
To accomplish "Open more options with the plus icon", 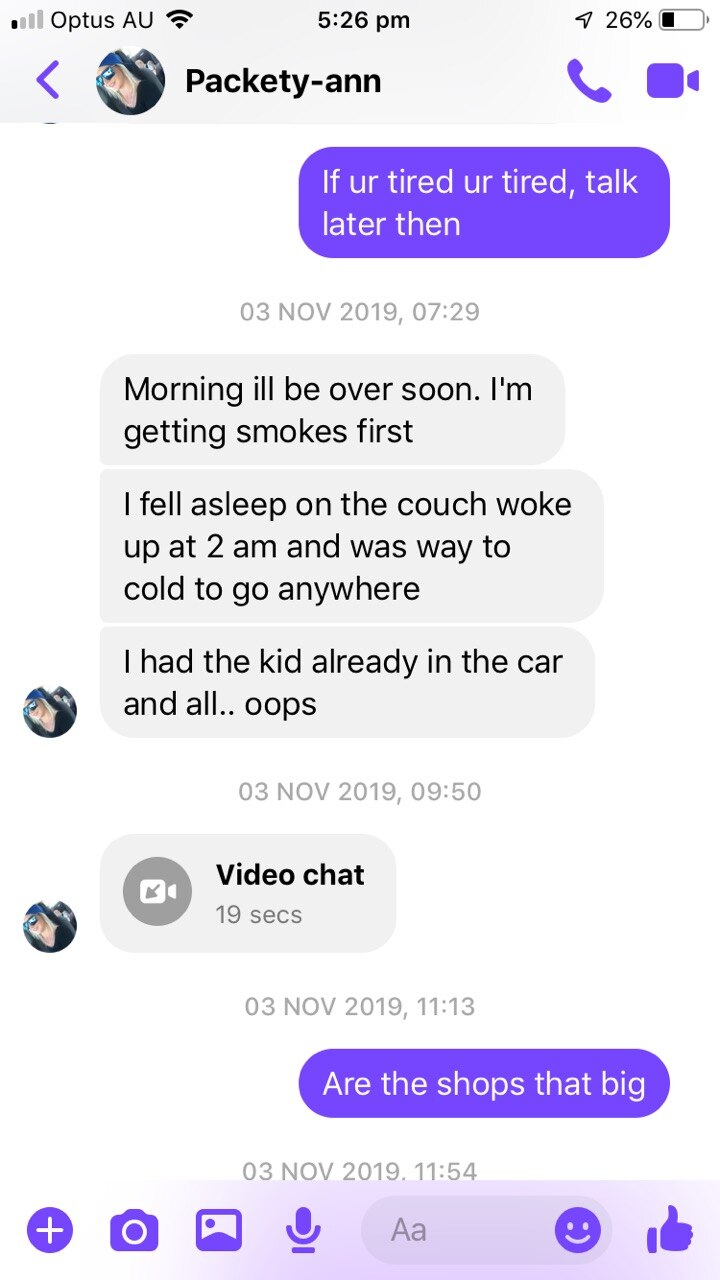I will coord(49,1229).
